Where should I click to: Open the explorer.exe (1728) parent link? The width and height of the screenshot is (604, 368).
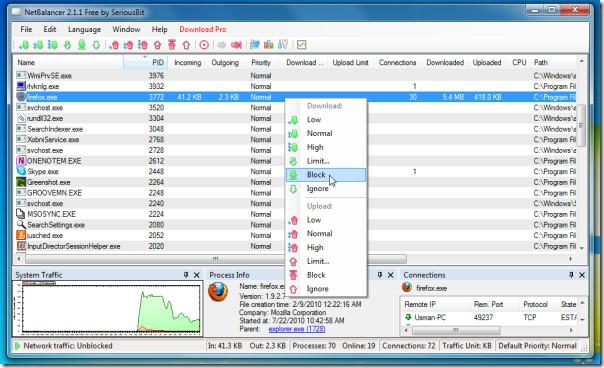coord(297,329)
